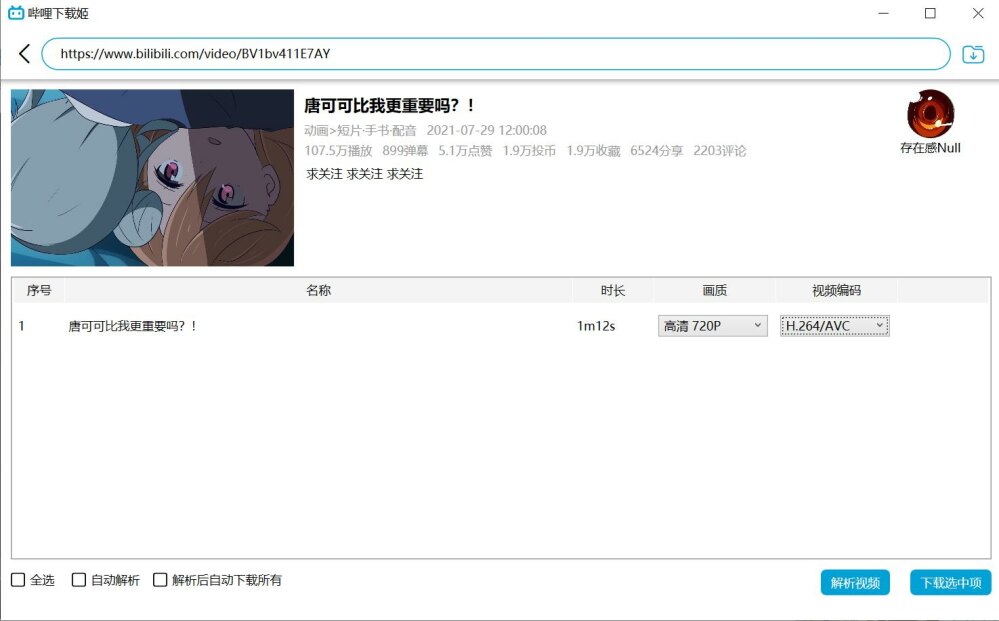The image size is (999, 621).
Task: Click the 画质 column header
Action: tap(714, 290)
